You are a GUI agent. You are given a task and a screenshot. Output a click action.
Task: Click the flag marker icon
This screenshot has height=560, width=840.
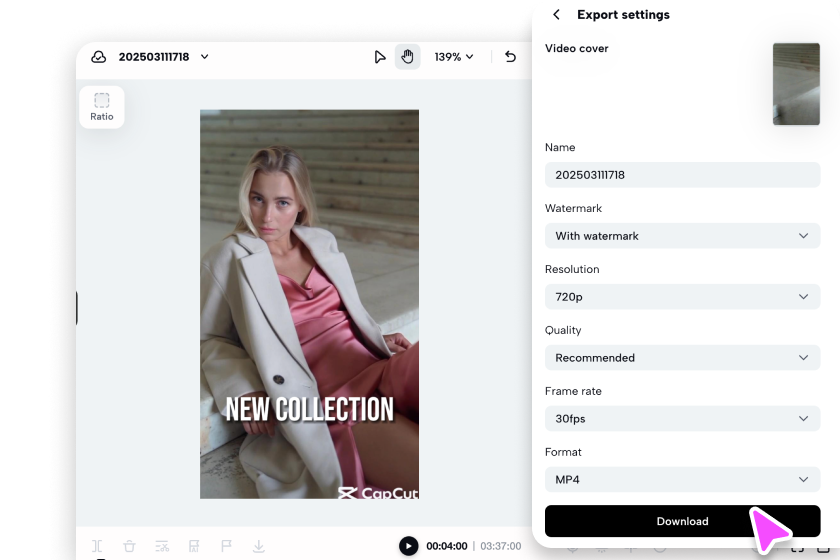click(x=226, y=546)
